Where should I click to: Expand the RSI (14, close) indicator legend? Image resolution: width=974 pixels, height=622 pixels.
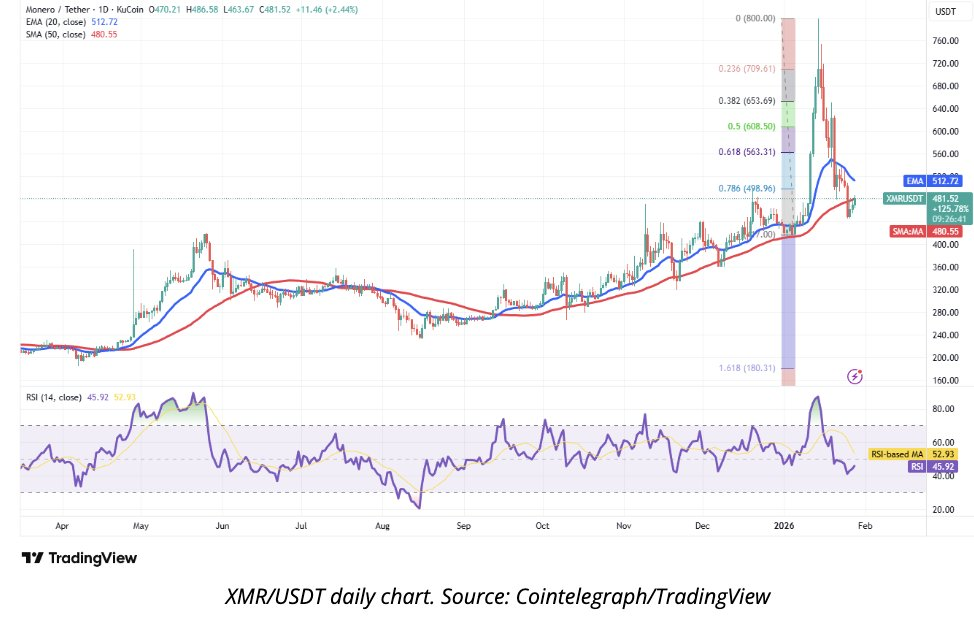point(56,395)
